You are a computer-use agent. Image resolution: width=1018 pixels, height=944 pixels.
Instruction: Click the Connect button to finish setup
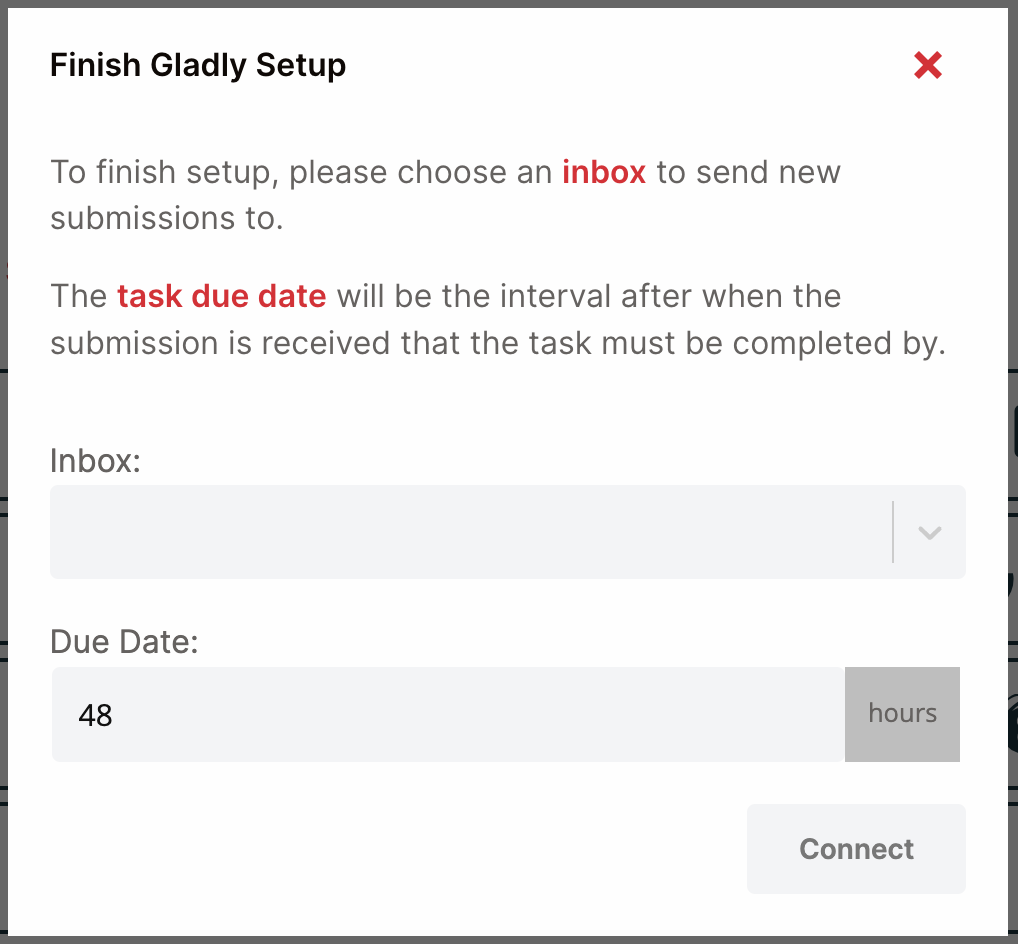coord(855,848)
